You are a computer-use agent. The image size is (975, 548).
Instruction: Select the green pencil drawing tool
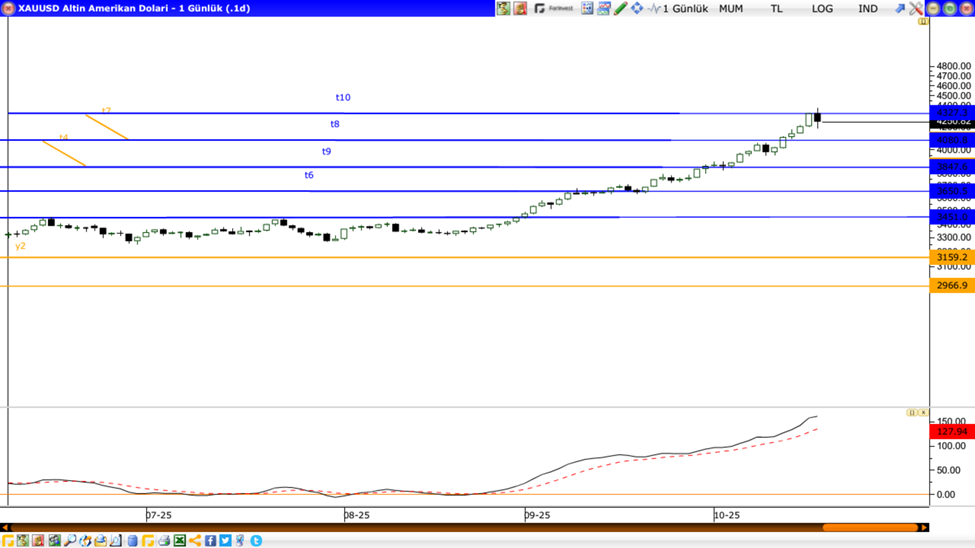point(620,8)
